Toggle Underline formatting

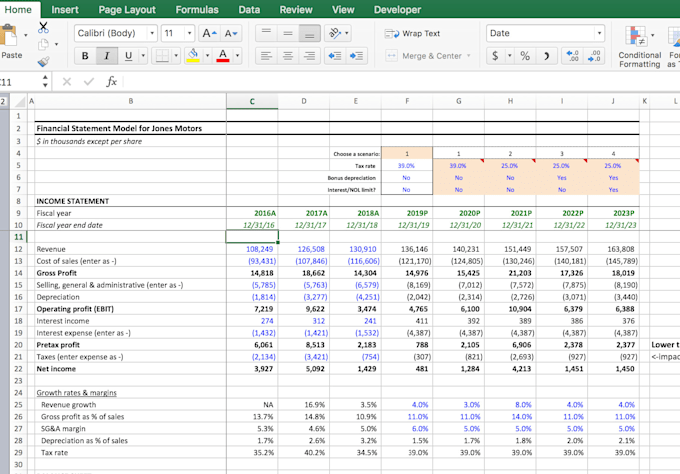pos(128,56)
